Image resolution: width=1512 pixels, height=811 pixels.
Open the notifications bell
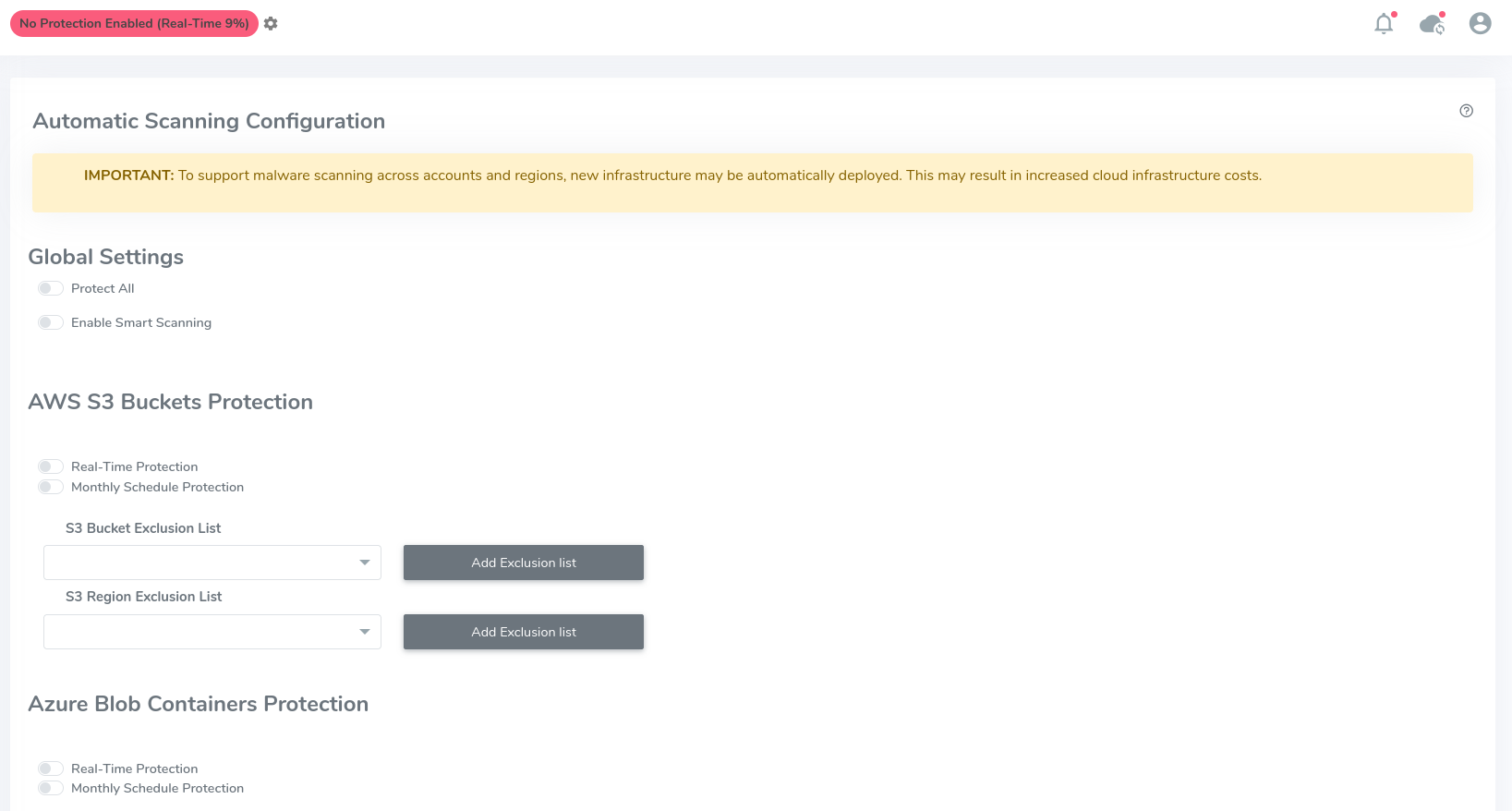click(1384, 24)
